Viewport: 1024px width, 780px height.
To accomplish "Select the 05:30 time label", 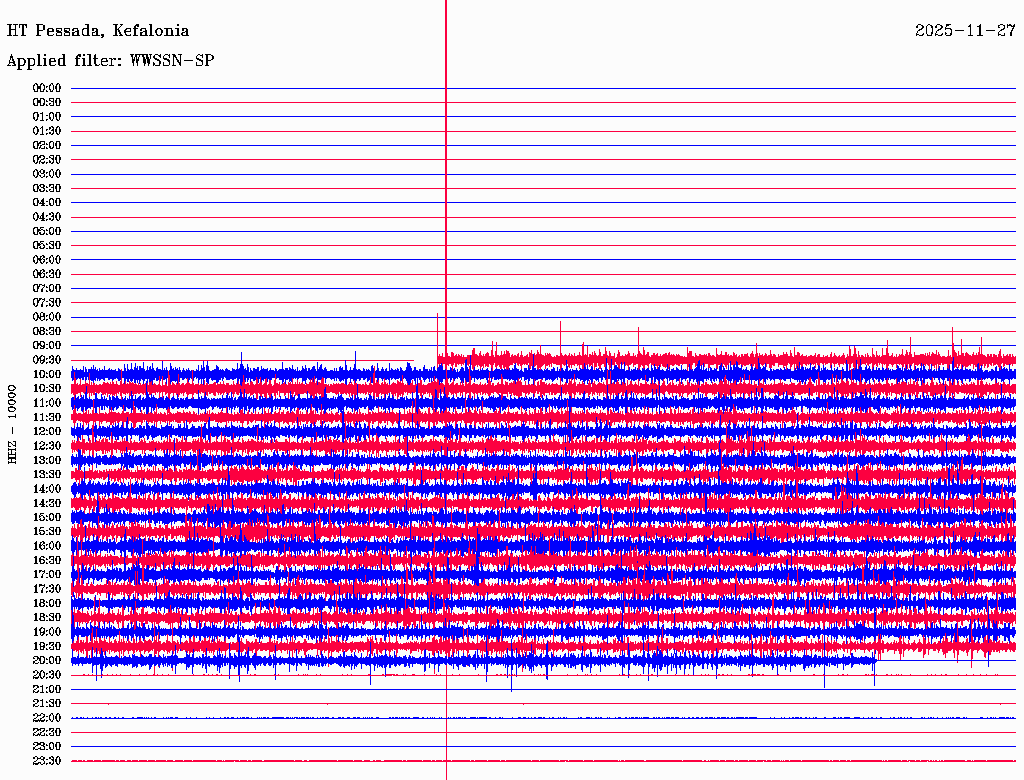I will click(47, 246).
